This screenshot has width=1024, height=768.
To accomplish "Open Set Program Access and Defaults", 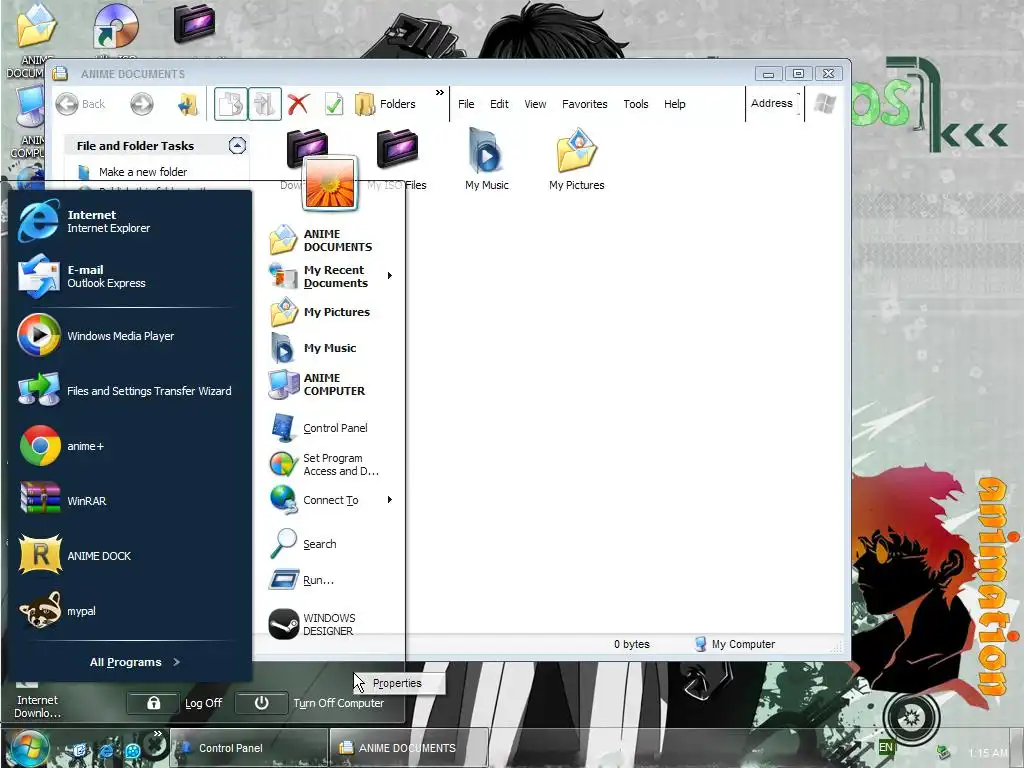I will (x=330, y=464).
